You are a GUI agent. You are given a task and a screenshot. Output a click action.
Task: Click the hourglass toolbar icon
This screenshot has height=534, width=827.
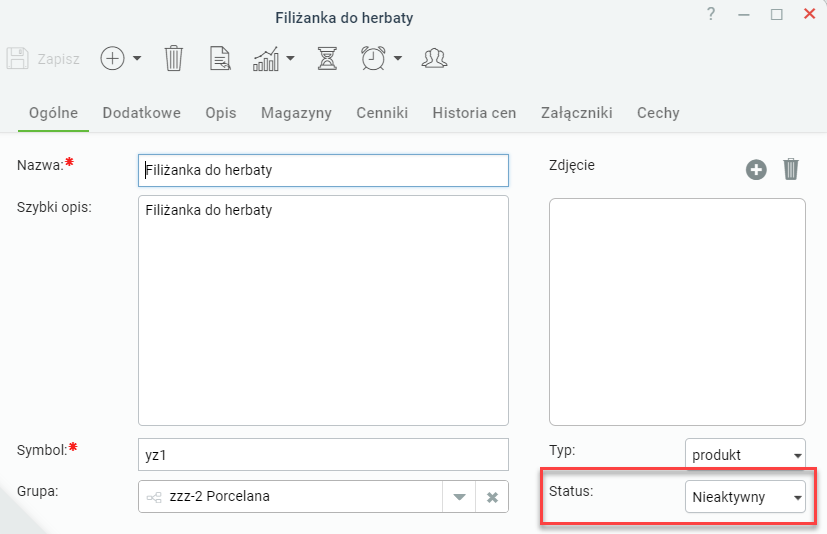click(327, 58)
